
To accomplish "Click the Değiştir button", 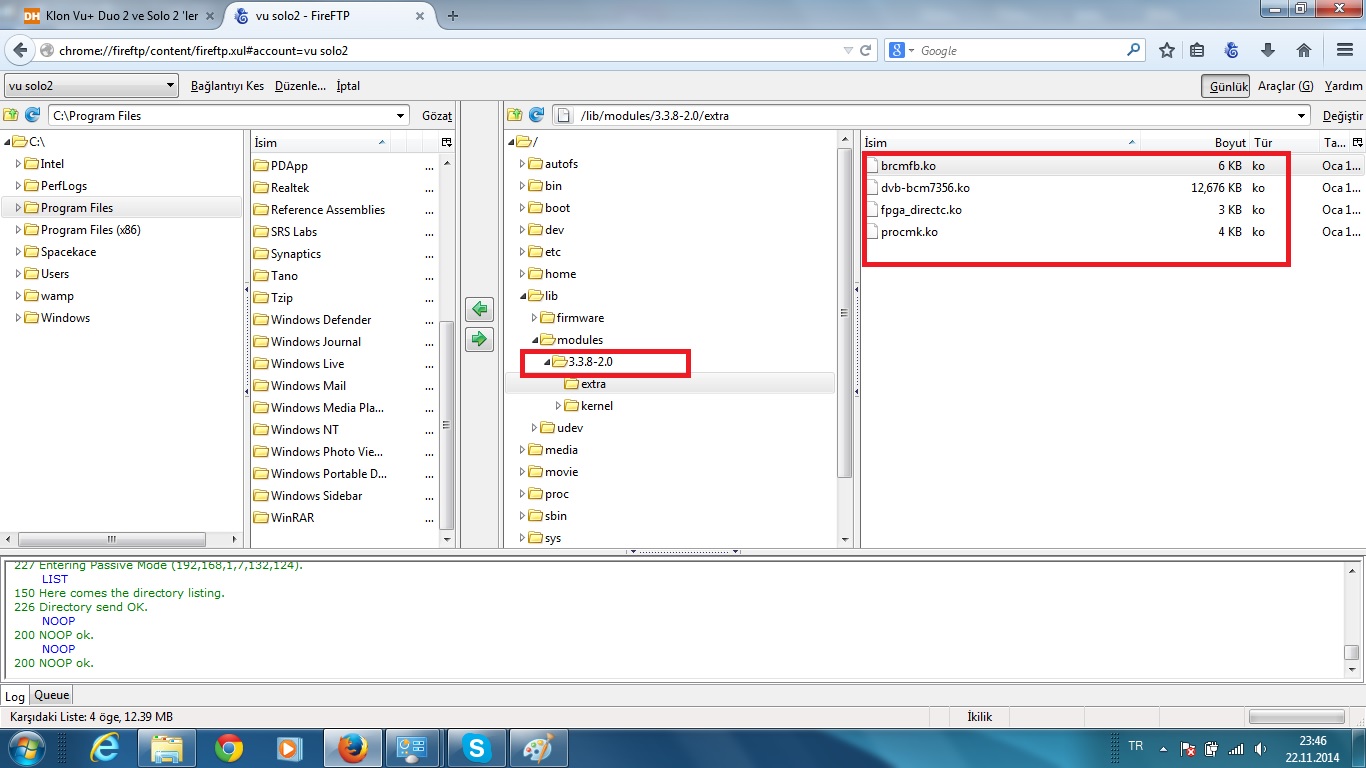I will click(x=1342, y=116).
